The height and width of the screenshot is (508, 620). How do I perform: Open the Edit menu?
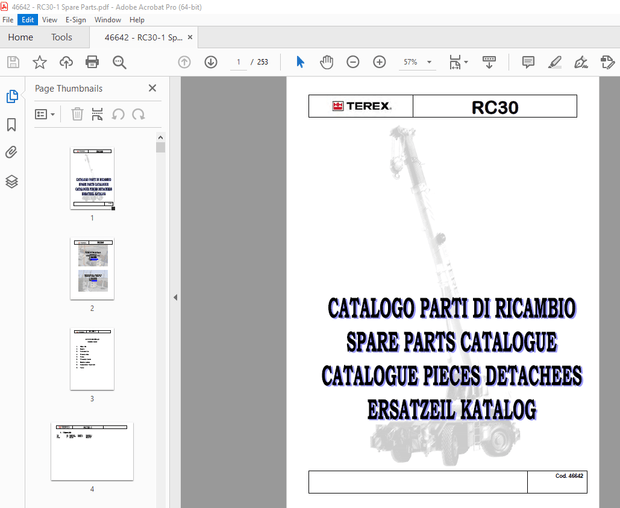(28, 20)
